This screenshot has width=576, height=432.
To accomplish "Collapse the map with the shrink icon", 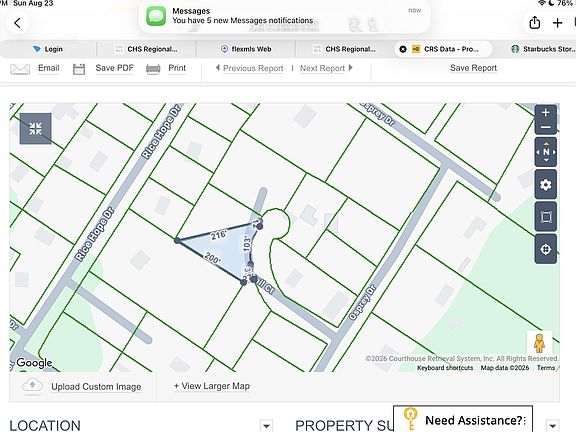I will (35, 129).
